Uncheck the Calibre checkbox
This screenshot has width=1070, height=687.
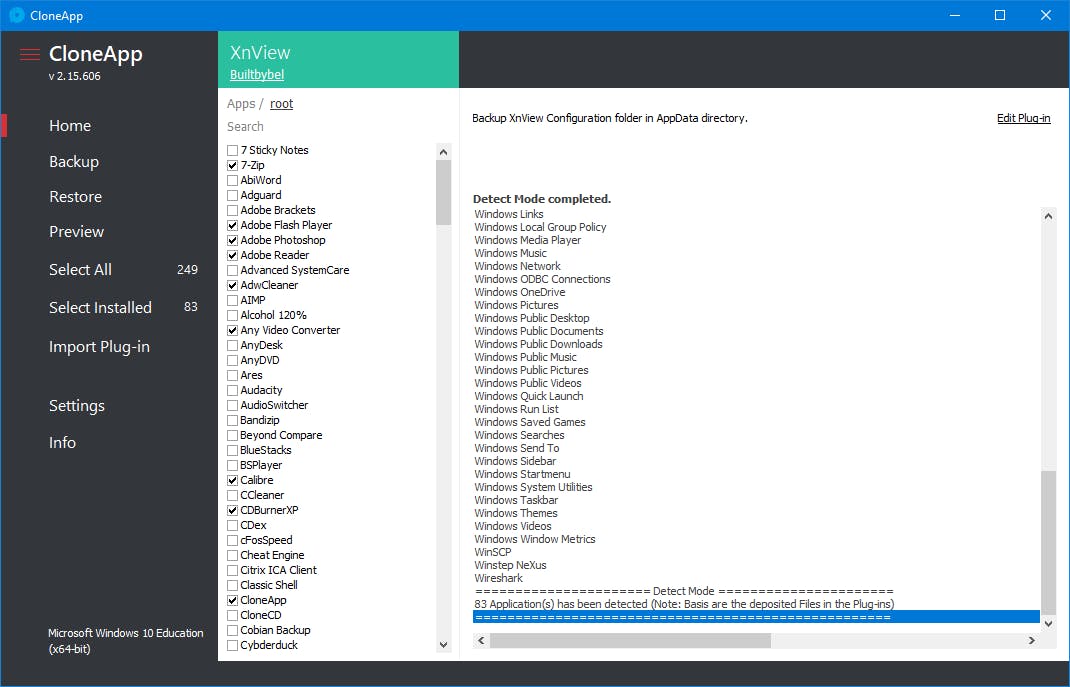pos(233,480)
